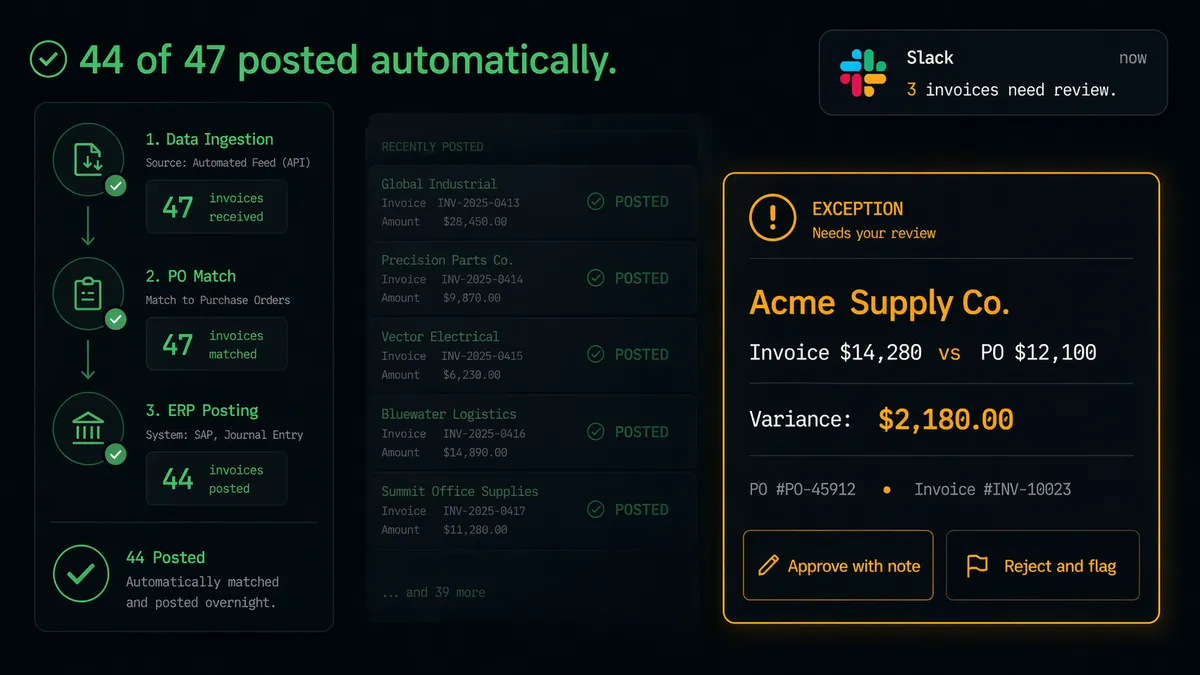Click the Slack logo icon
Screen dimensions: 1200x675
863,71
